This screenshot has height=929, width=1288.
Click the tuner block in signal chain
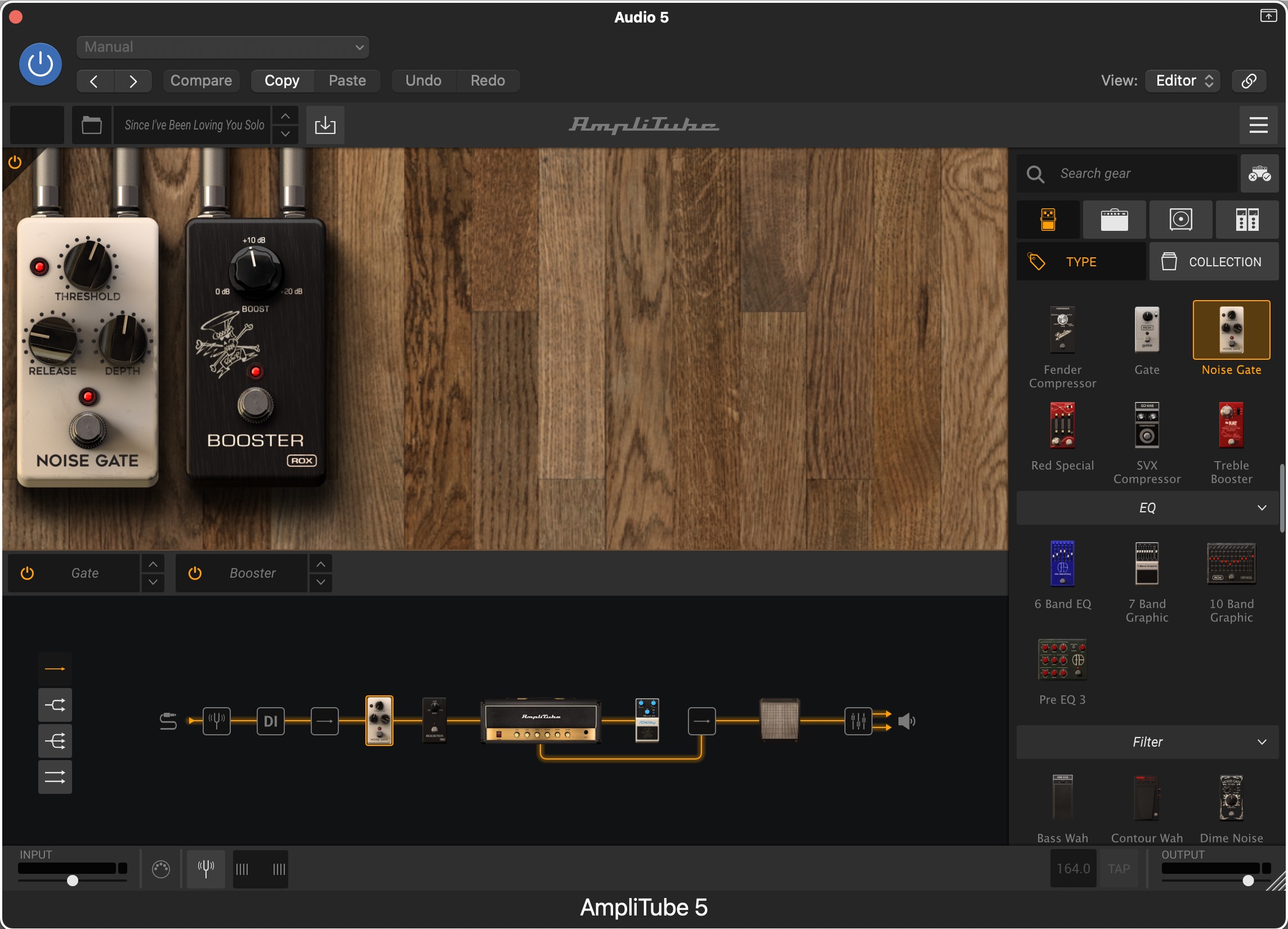click(217, 722)
